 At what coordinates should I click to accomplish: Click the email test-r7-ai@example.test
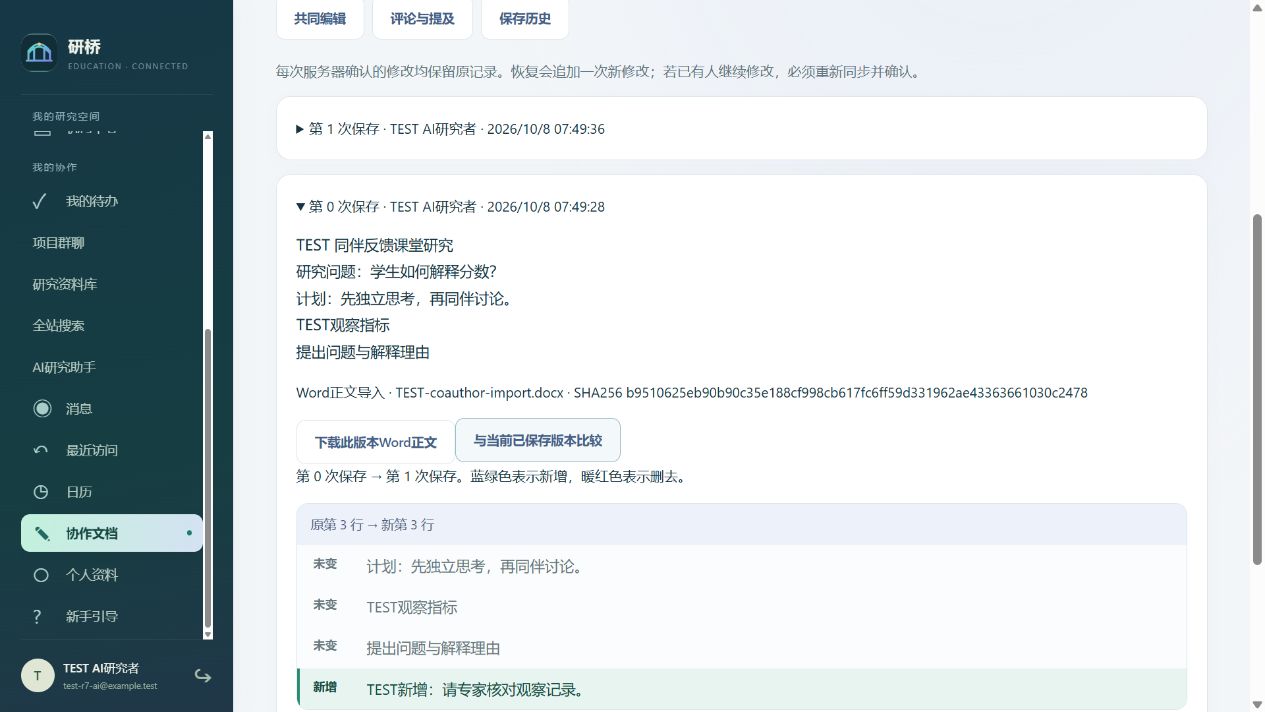110,686
